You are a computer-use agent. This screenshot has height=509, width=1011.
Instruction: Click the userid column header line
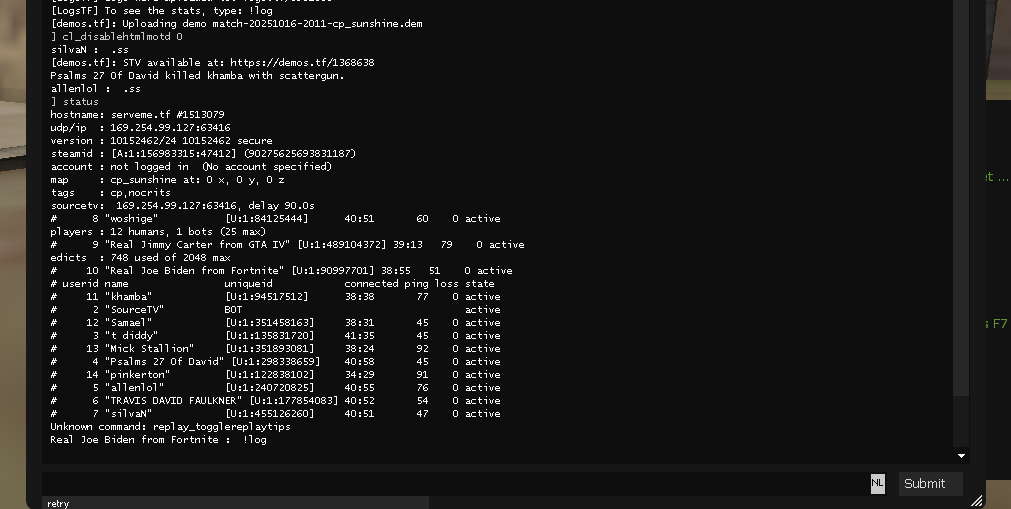pos(272,283)
